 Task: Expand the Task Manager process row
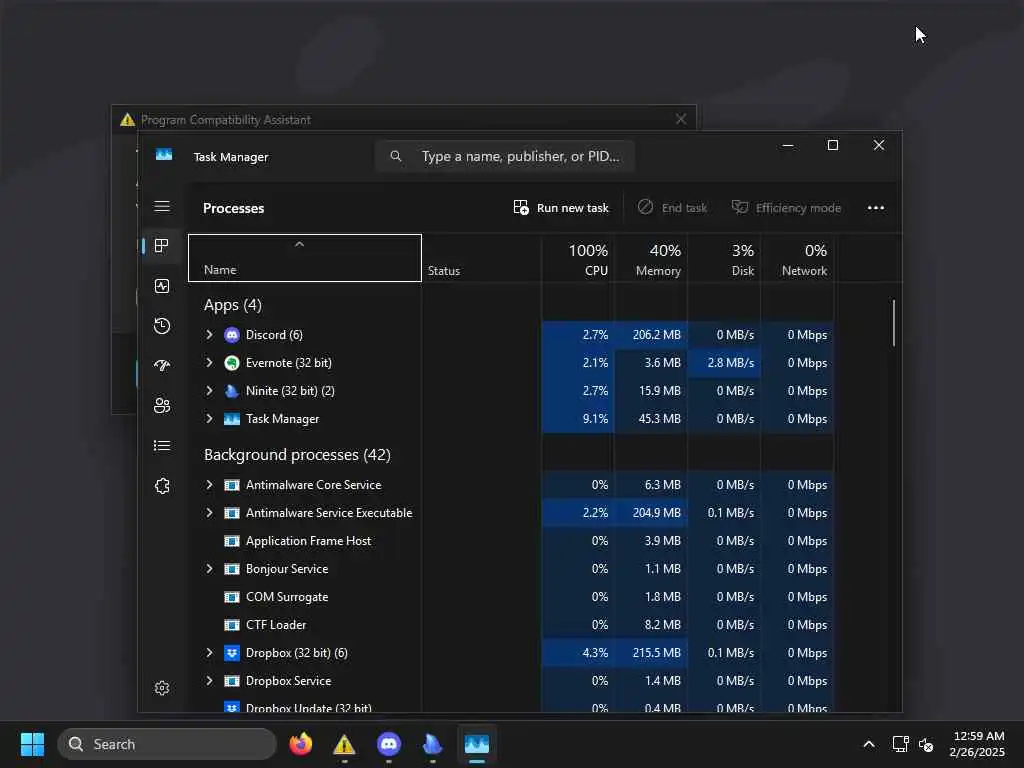pos(209,419)
